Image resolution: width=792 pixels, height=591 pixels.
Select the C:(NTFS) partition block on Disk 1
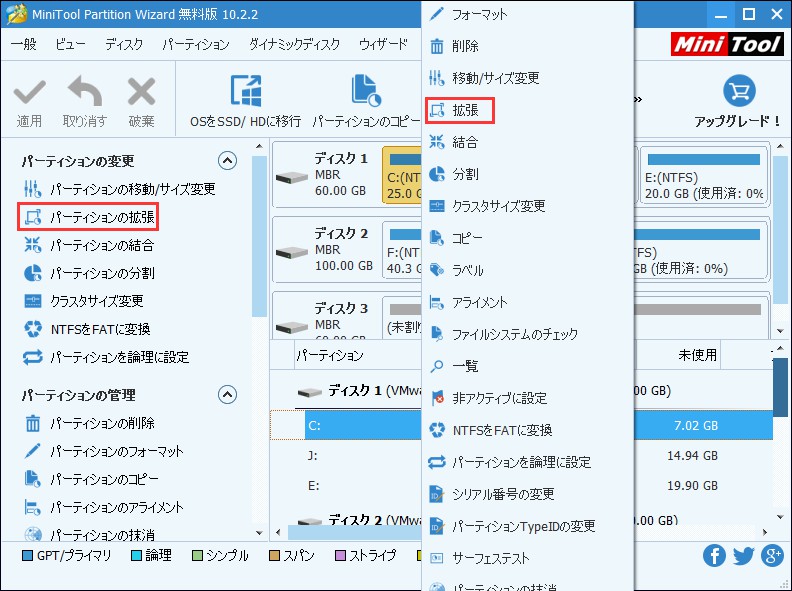(x=402, y=175)
